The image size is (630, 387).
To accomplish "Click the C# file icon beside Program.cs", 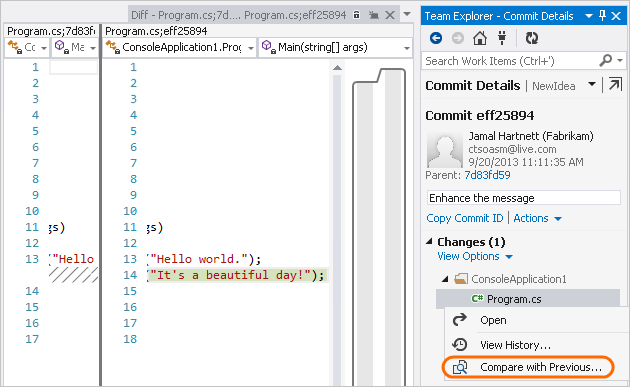I will tap(477, 299).
